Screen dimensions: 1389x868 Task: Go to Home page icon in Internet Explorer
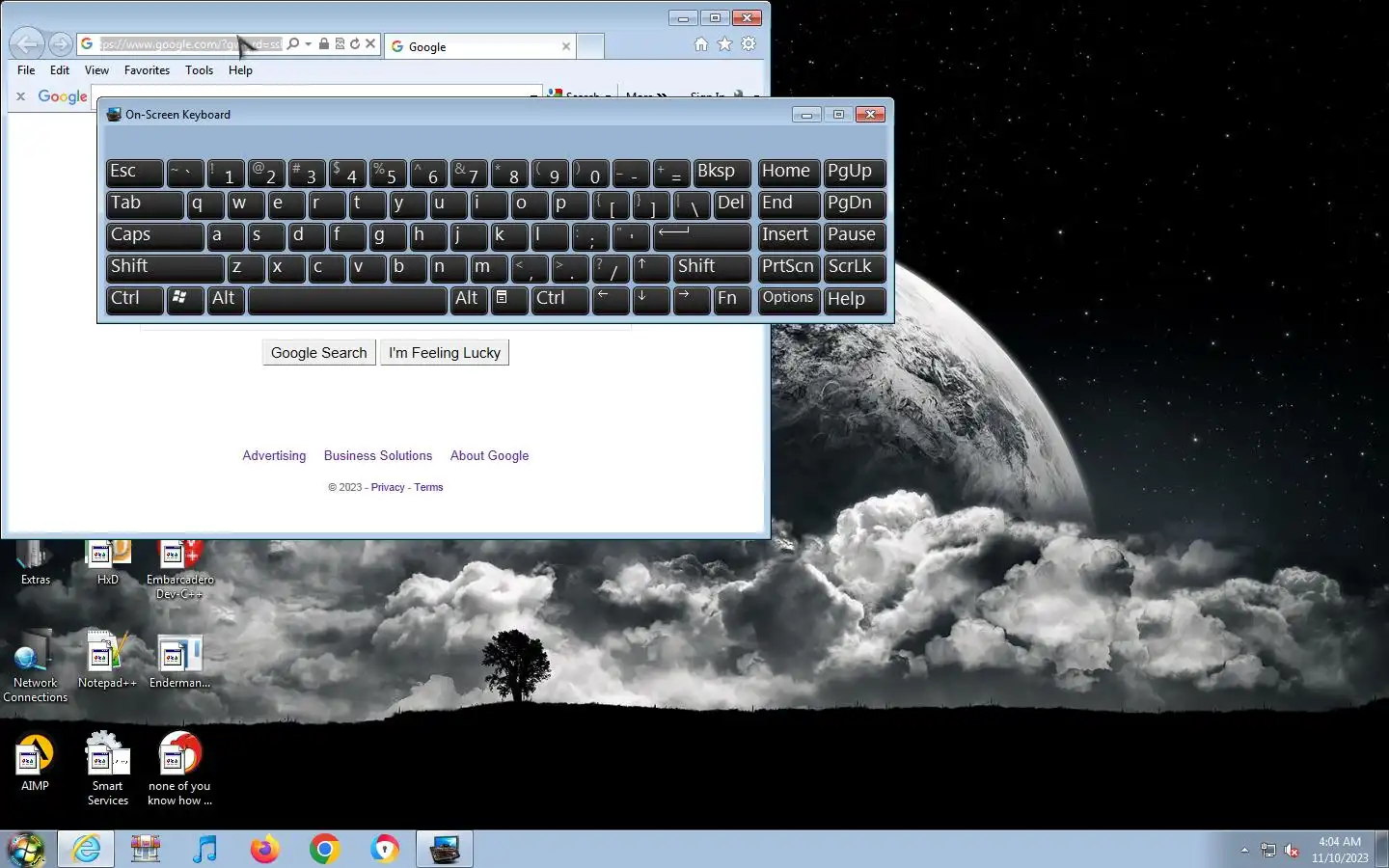[x=701, y=44]
